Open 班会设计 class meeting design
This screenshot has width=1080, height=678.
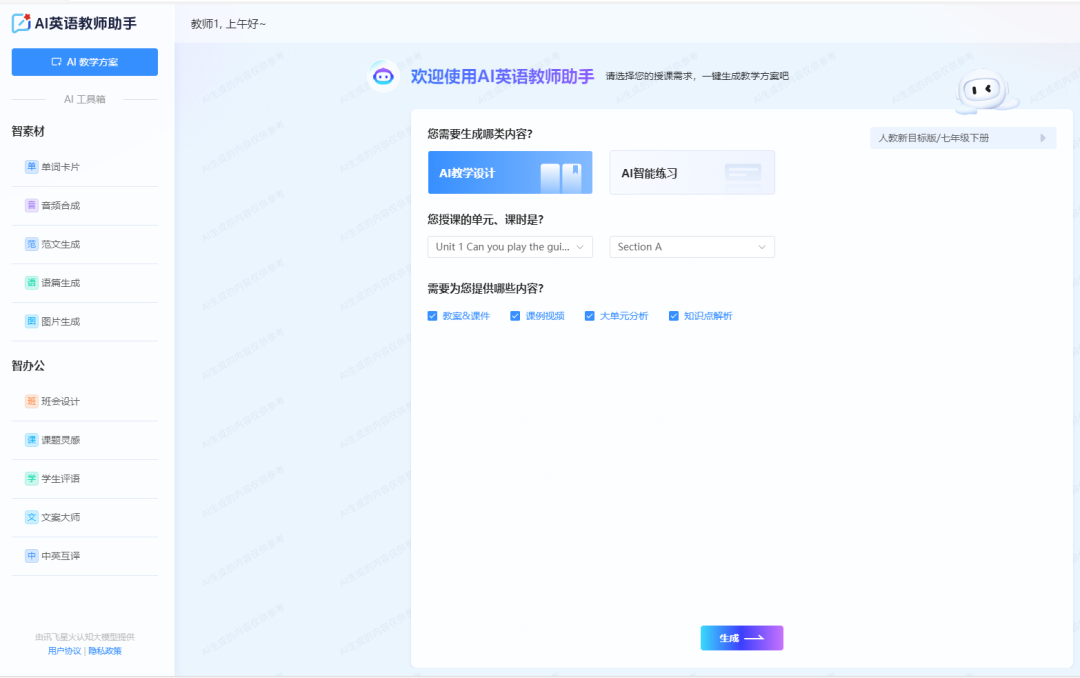[60, 401]
